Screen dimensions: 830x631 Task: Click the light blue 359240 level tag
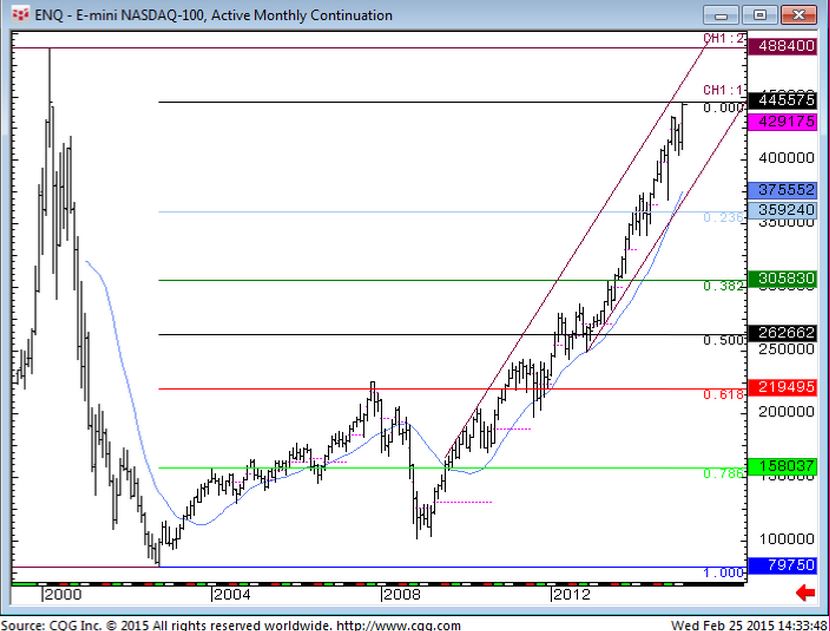tap(788, 211)
